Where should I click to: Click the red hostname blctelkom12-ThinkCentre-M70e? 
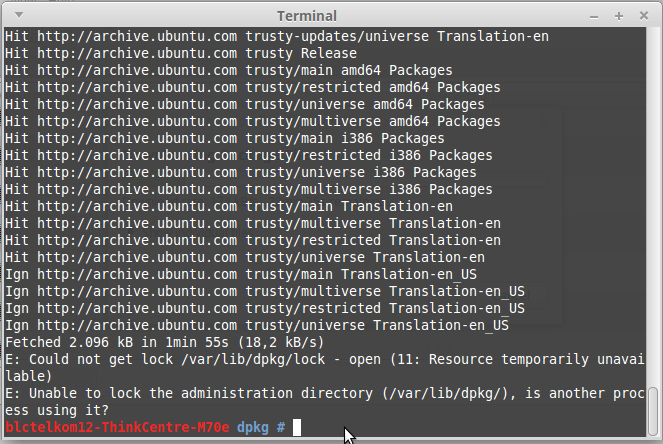tap(117, 428)
